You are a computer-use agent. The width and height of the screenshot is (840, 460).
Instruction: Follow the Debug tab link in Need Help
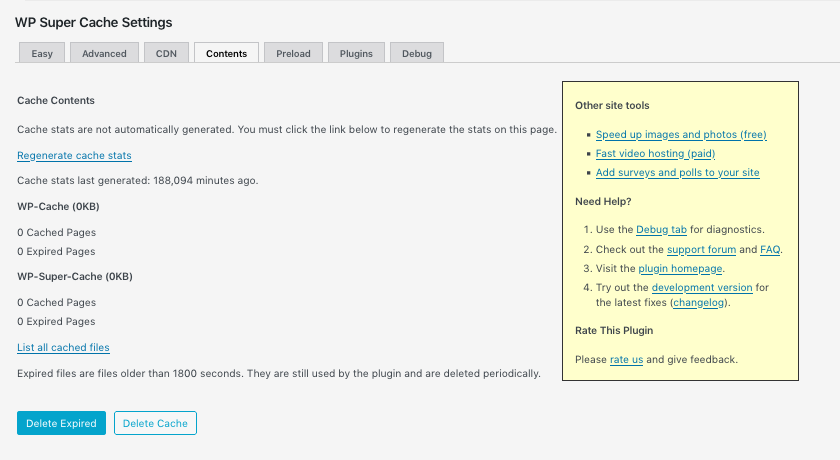click(661, 230)
